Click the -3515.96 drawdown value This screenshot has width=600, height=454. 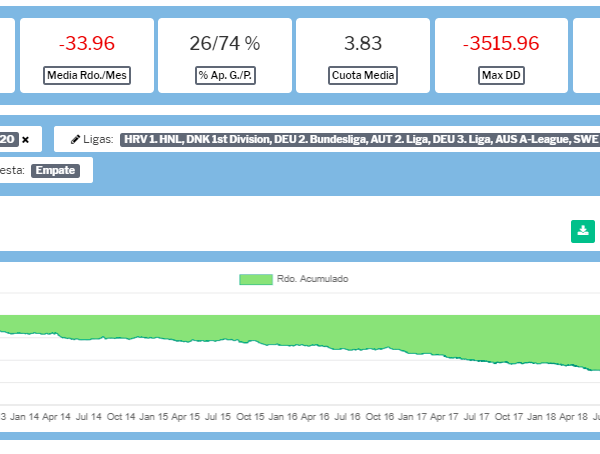(x=501, y=43)
